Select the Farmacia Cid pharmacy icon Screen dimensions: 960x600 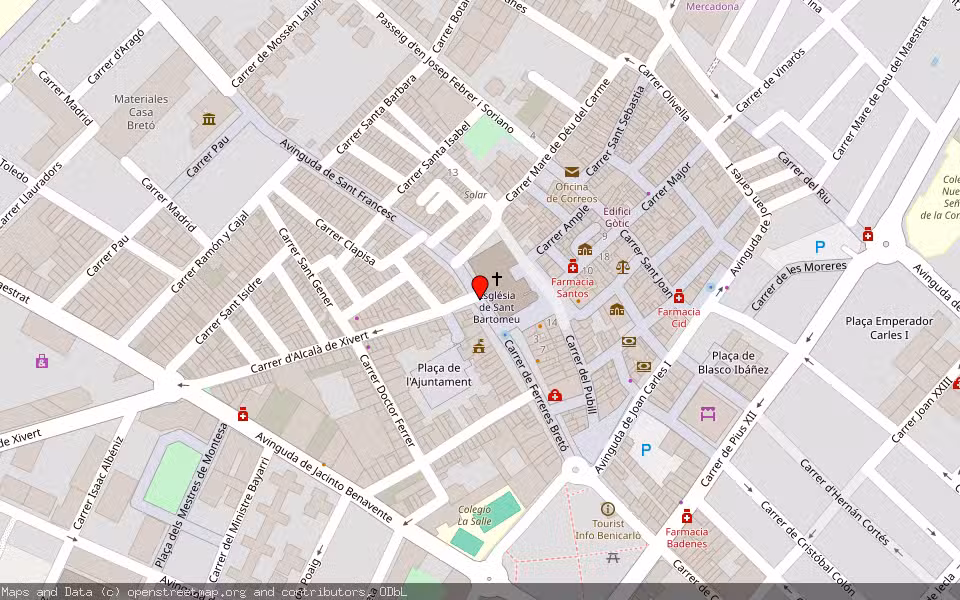coord(680,296)
